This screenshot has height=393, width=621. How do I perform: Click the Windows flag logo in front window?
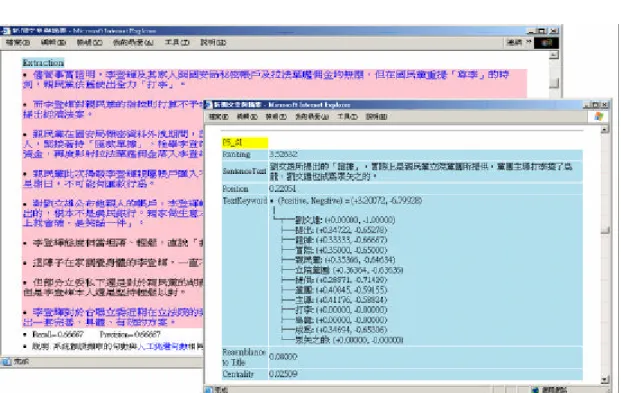[599, 116]
